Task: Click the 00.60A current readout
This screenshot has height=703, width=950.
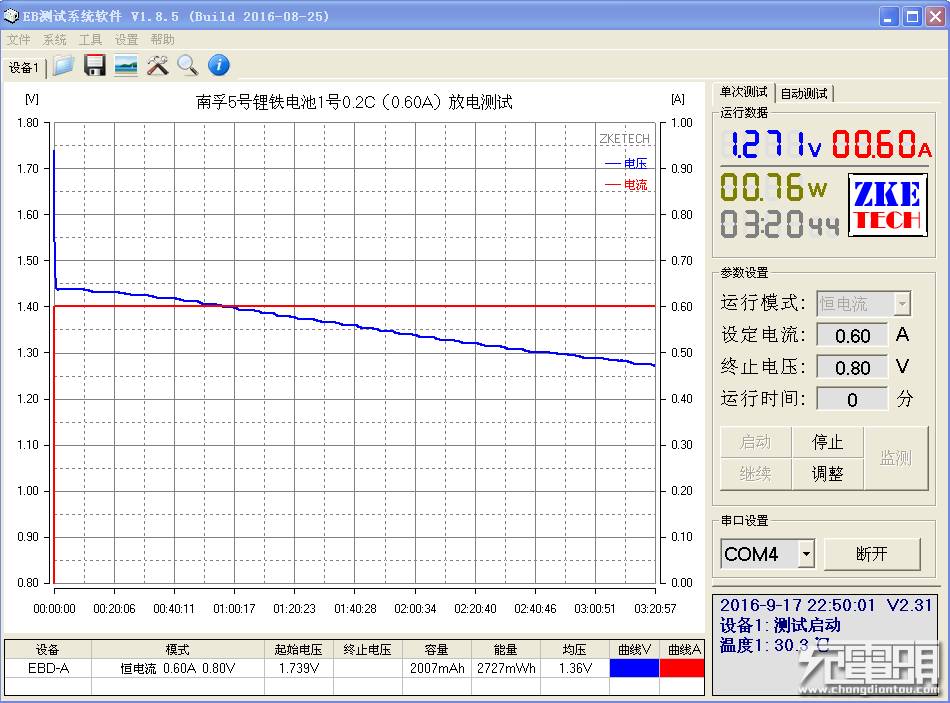Action: 882,144
